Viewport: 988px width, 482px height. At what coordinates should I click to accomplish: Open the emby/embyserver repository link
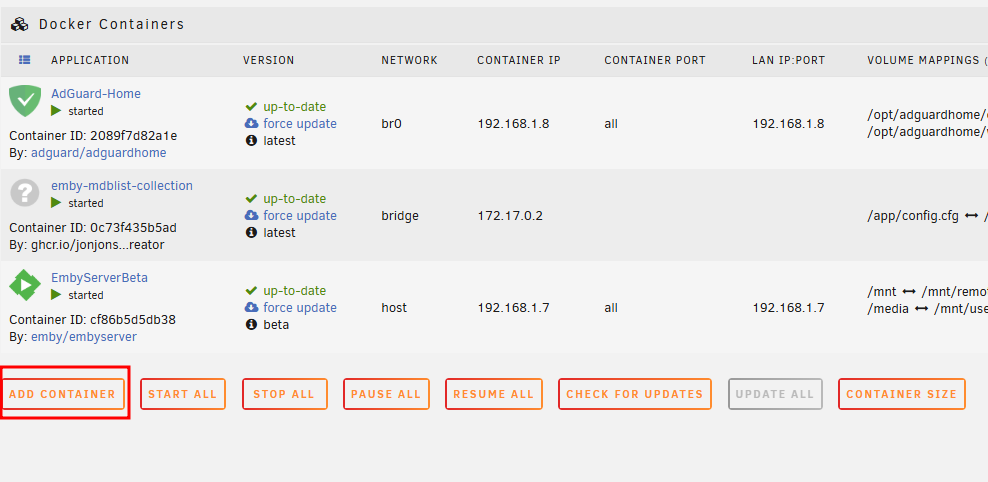[84, 337]
